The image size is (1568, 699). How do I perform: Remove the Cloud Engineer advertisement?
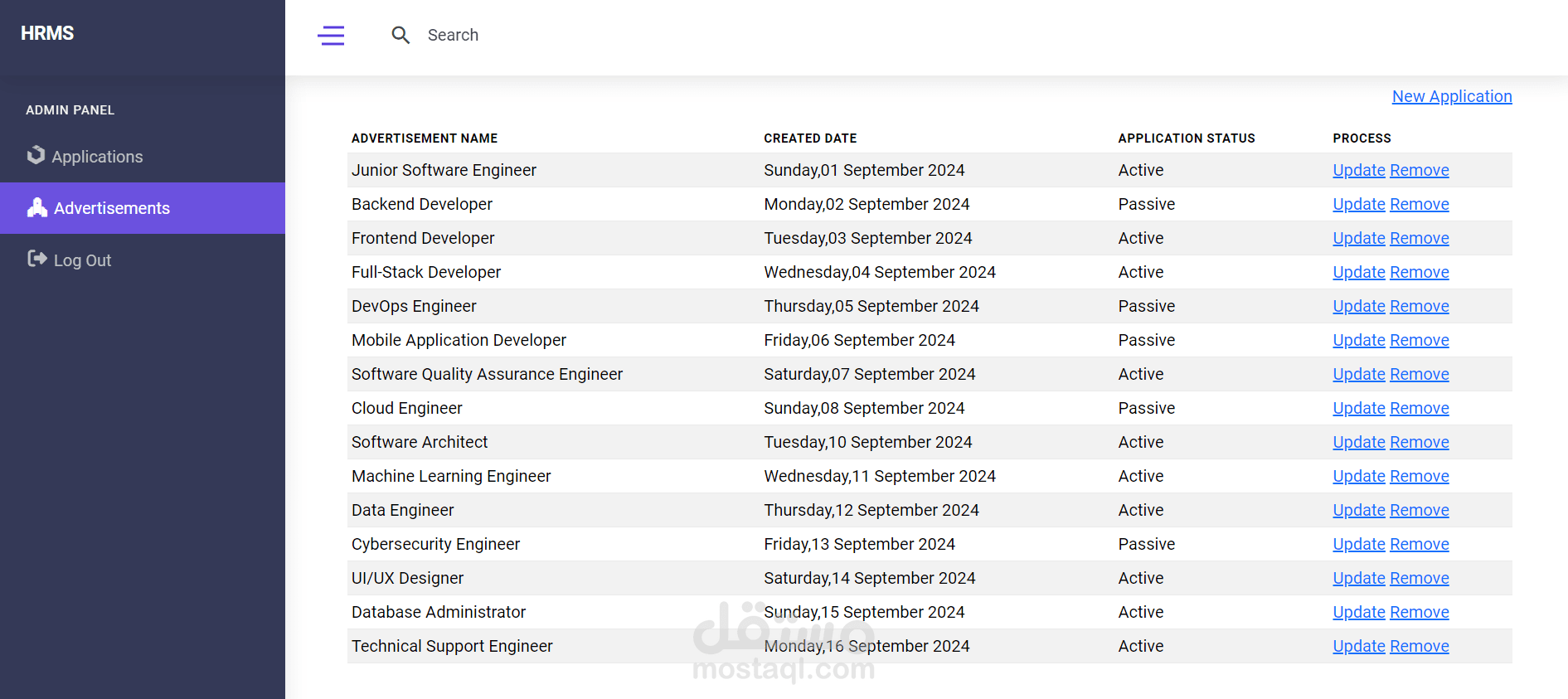[1420, 408]
